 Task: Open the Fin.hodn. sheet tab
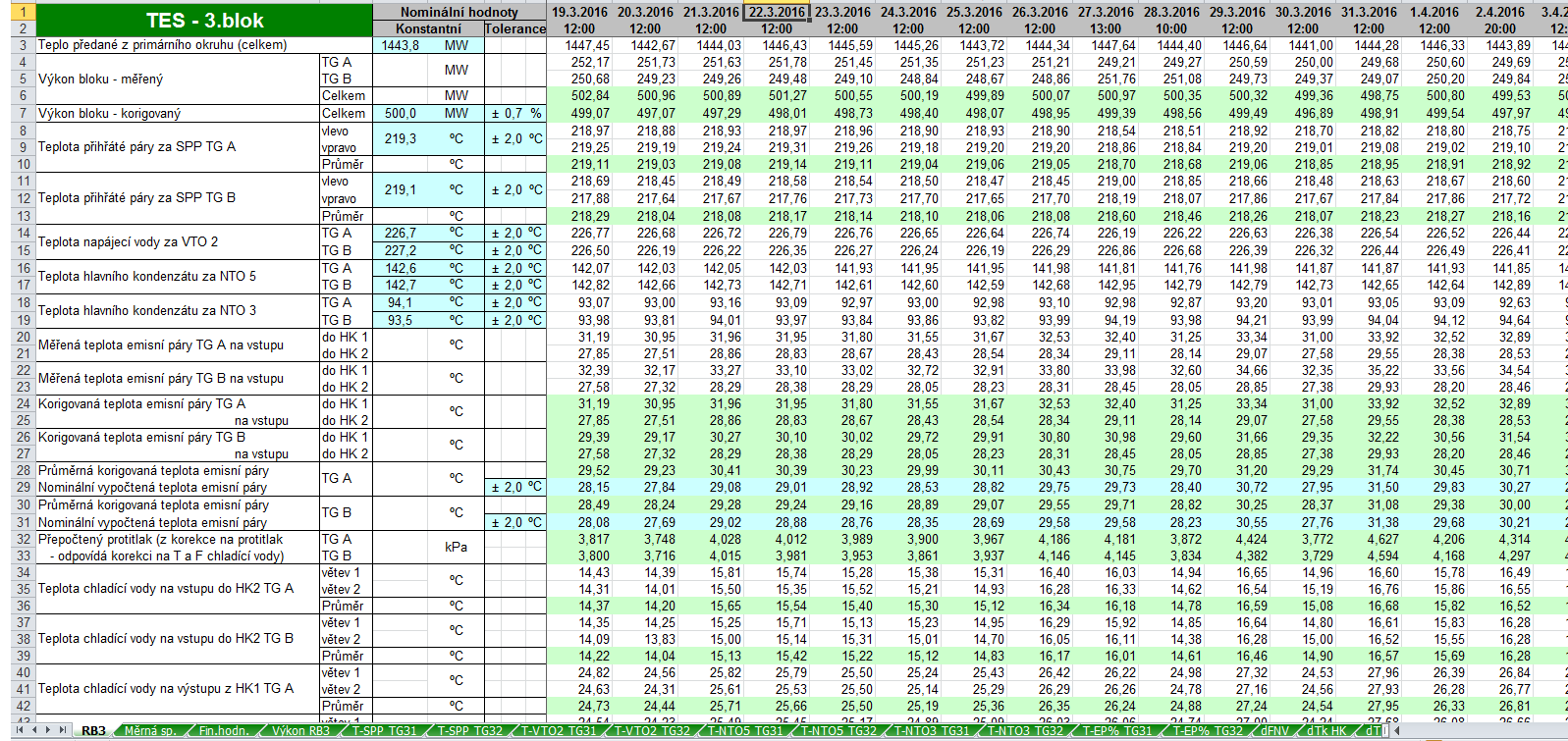[x=224, y=730]
